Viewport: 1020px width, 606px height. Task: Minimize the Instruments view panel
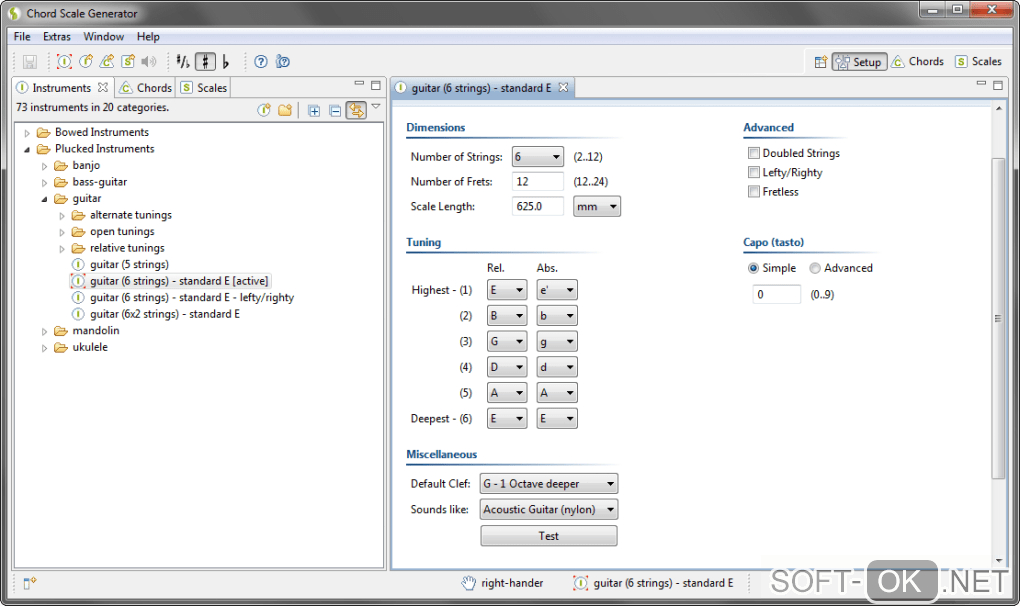point(359,84)
